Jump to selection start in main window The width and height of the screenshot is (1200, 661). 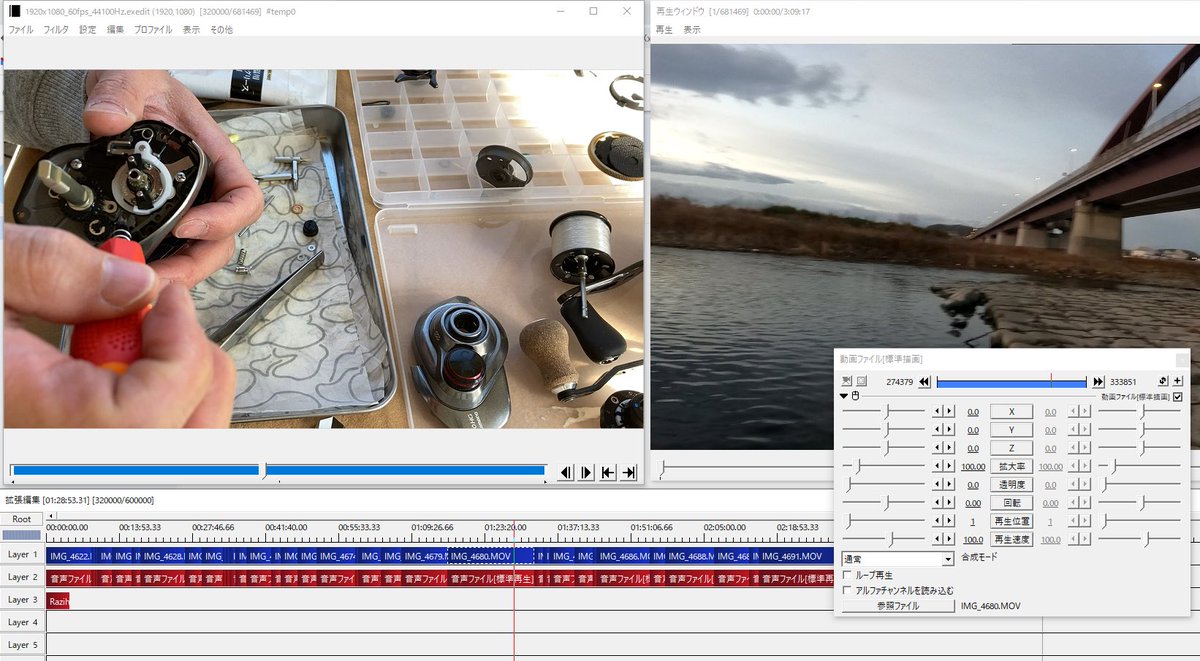[608, 472]
